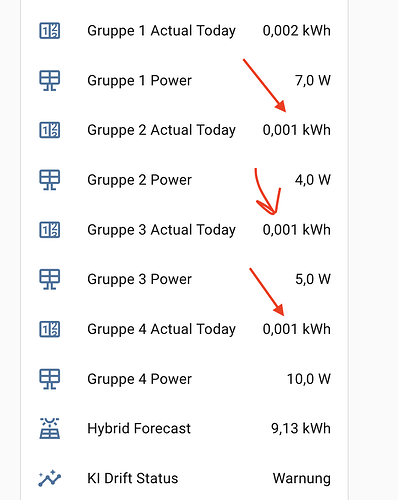Select the 0,002 kWh value
The width and height of the screenshot is (398, 500).
tap(297, 31)
